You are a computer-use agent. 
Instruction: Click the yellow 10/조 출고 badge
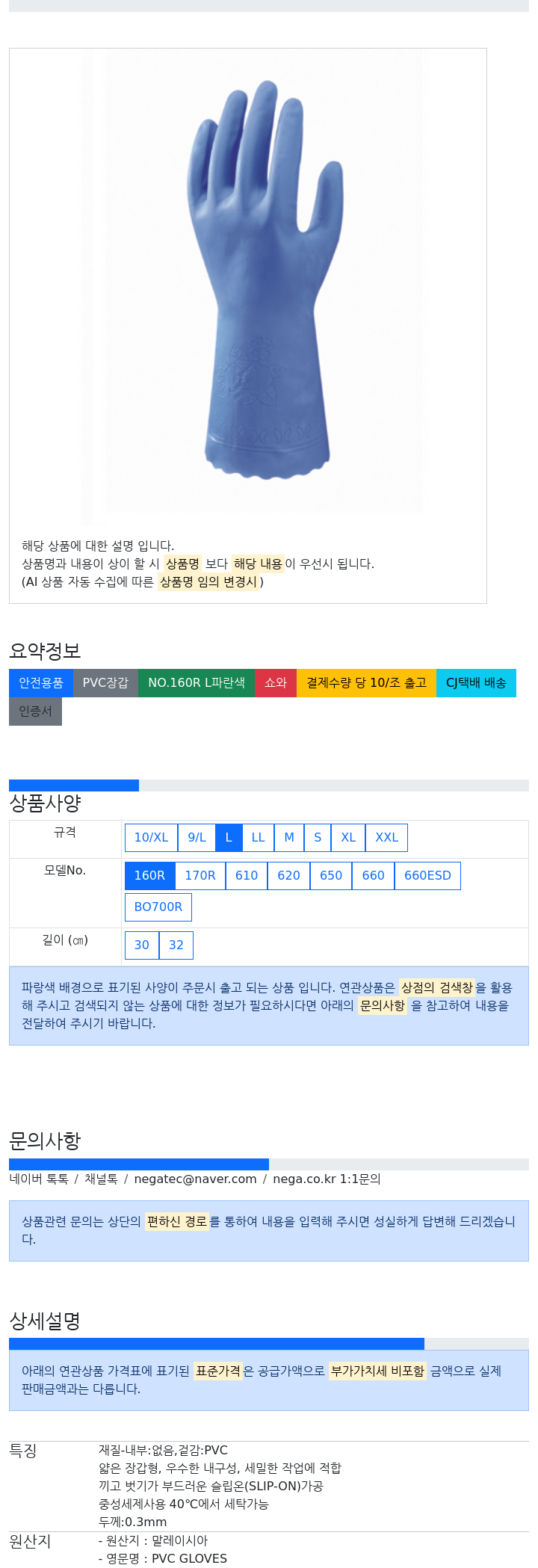pos(366,682)
